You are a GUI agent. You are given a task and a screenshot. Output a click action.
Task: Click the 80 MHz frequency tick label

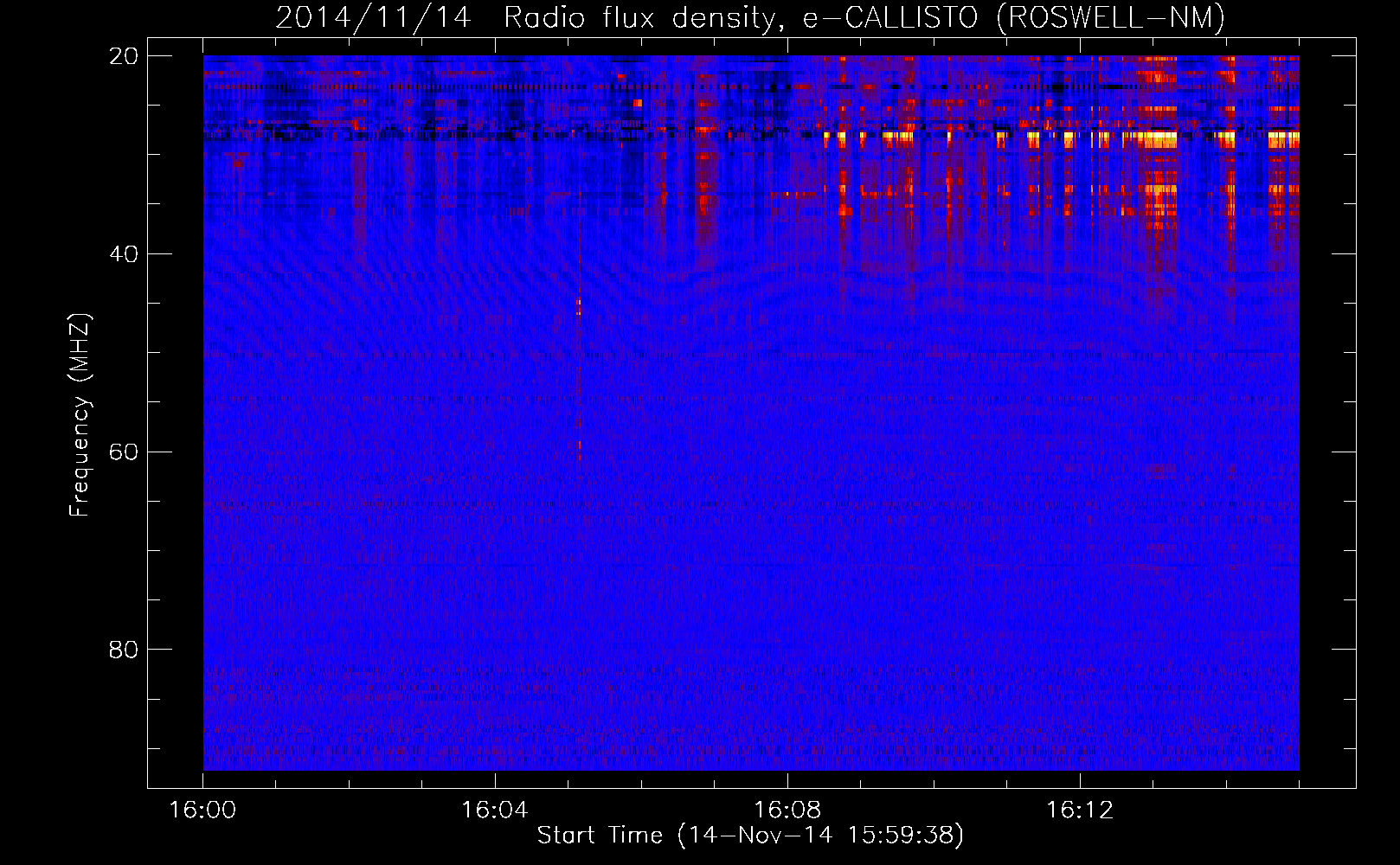[125, 650]
